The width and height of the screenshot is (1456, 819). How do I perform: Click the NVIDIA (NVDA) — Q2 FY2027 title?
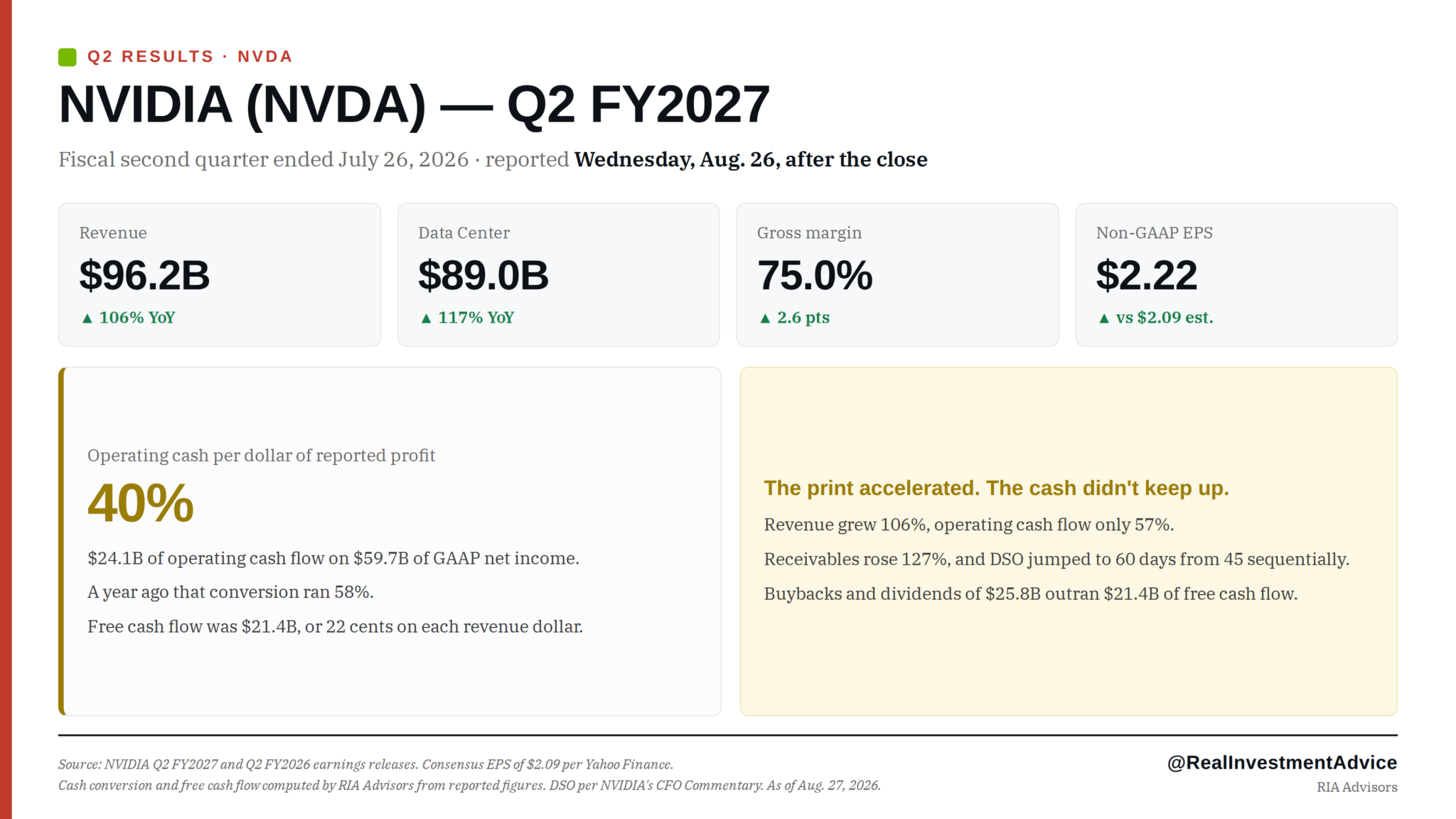click(x=414, y=105)
